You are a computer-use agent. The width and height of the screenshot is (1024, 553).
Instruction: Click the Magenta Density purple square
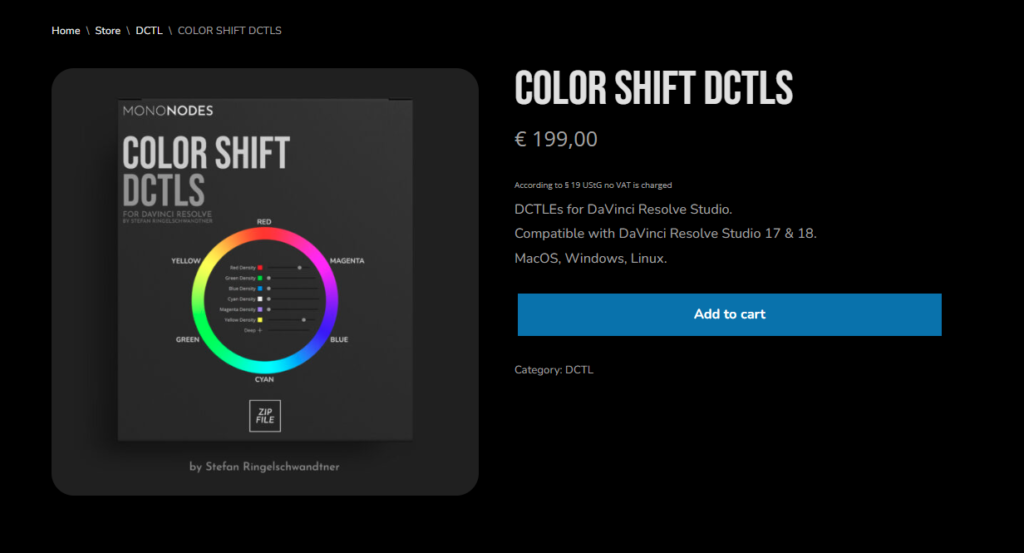click(260, 309)
